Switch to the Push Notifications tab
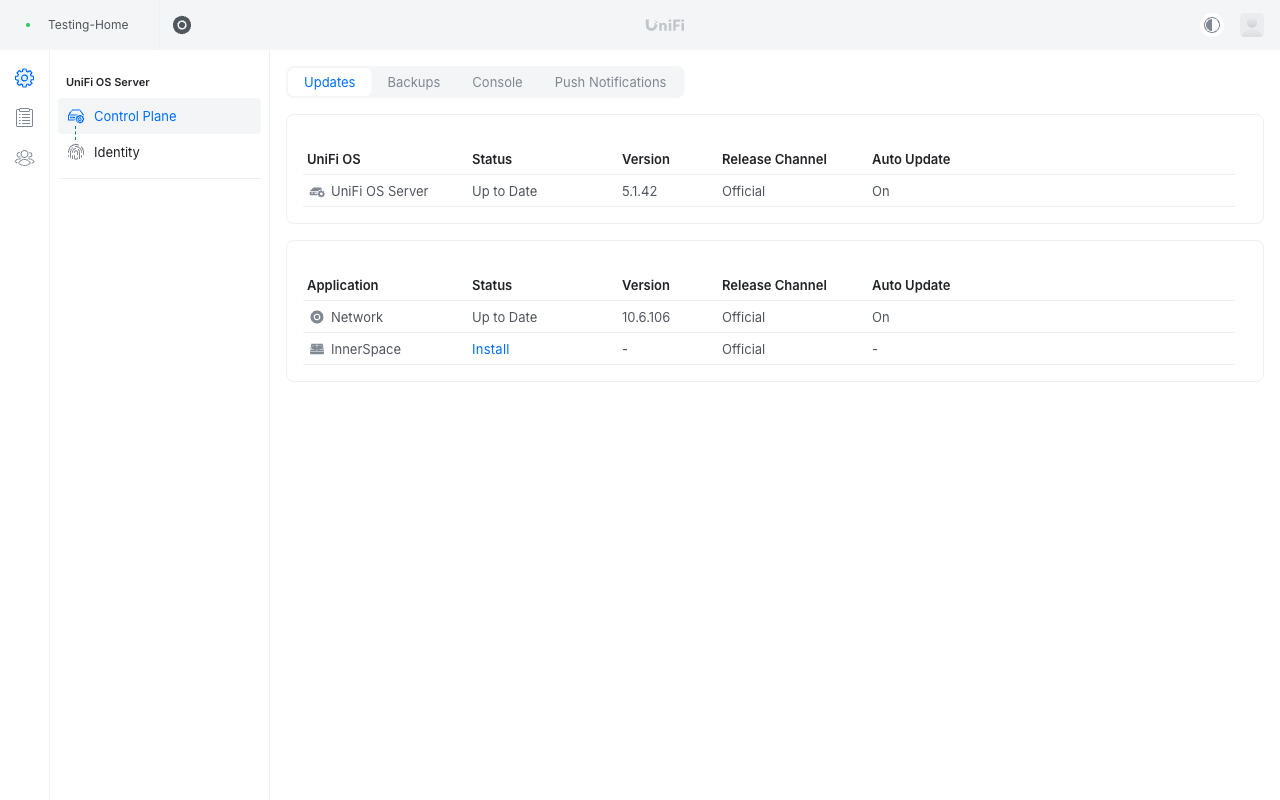The height and width of the screenshot is (800, 1280). (610, 82)
